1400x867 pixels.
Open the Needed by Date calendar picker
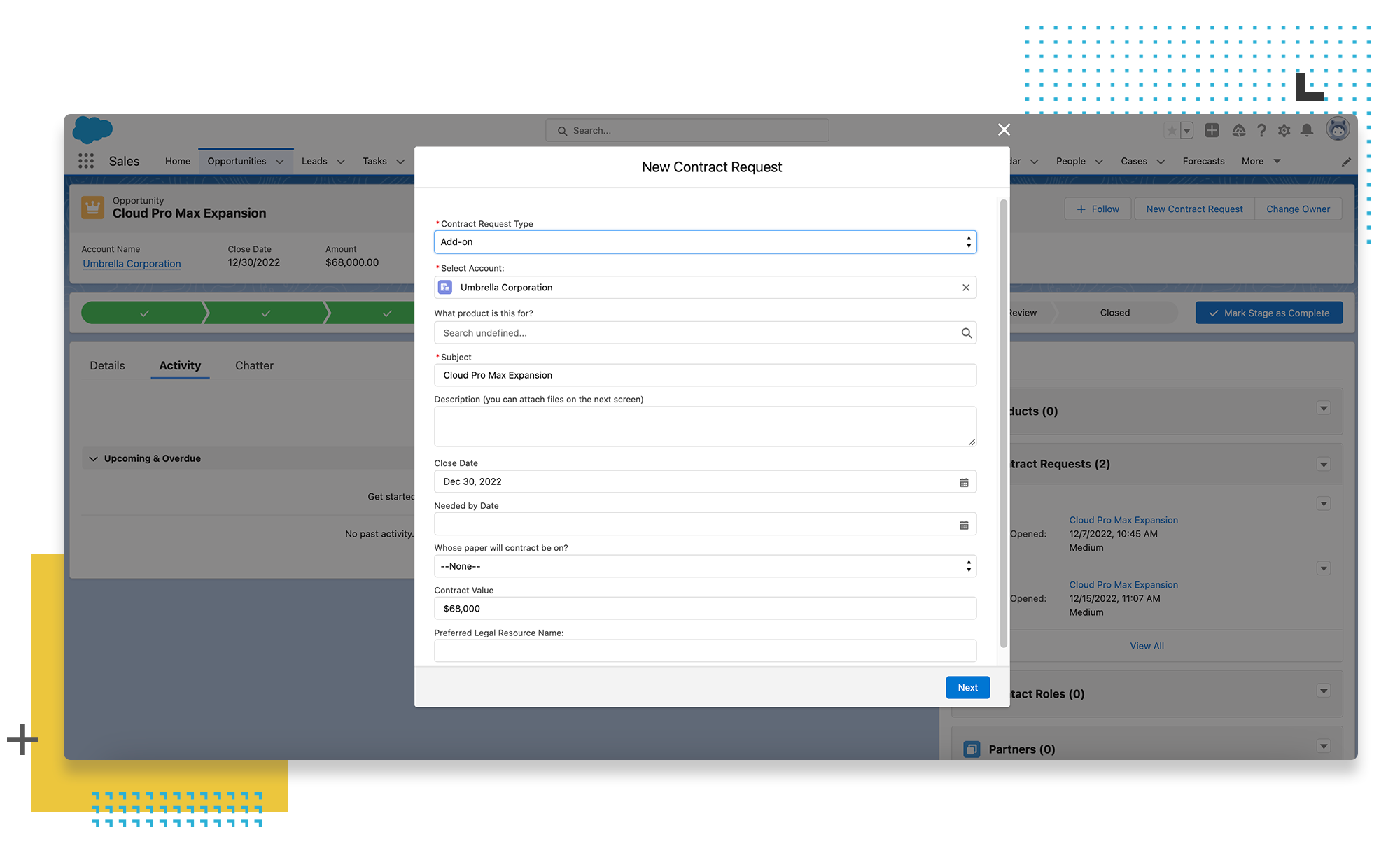click(x=964, y=525)
